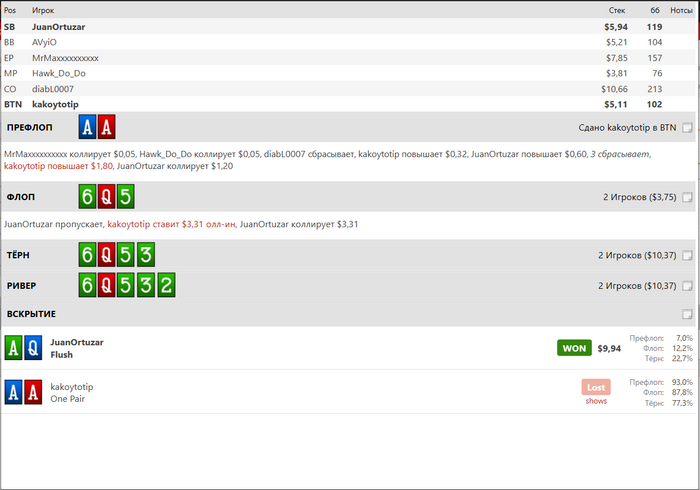Click the green 2 card in the river row
The width and height of the screenshot is (700, 490).
(166, 285)
